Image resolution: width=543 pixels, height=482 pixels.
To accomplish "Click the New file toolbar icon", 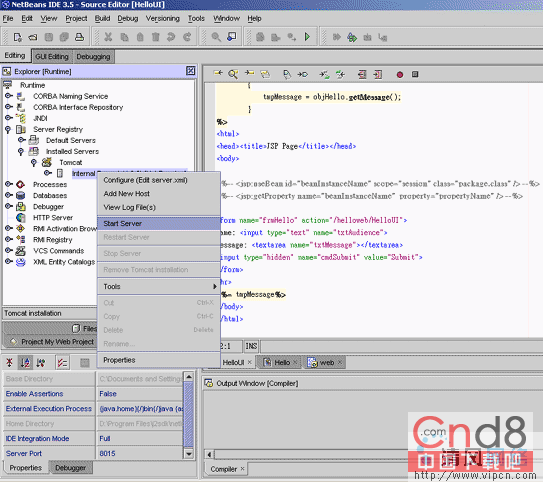I will [x=17, y=37].
